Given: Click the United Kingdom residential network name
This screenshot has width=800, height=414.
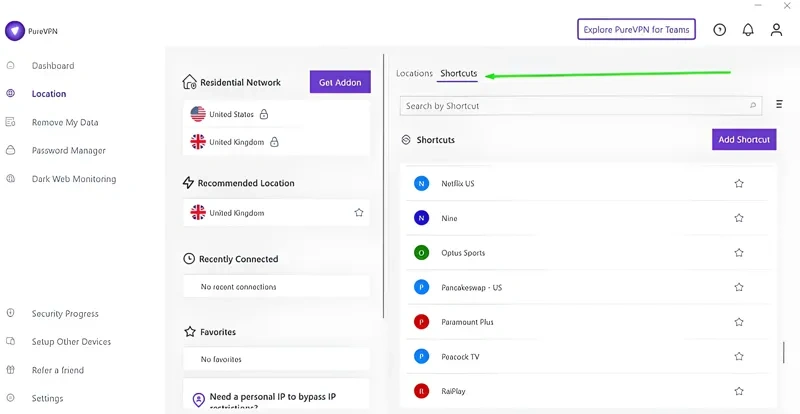Looking at the screenshot, I should (x=237, y=142).
